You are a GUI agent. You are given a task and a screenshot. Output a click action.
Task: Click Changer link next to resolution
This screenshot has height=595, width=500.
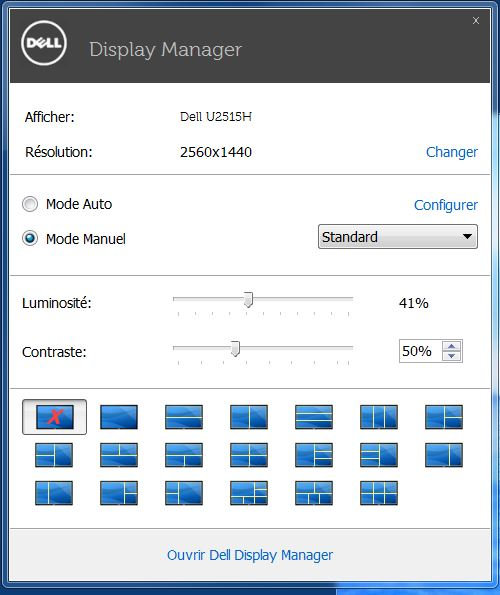pyautogui.click(x=451, y=152)
